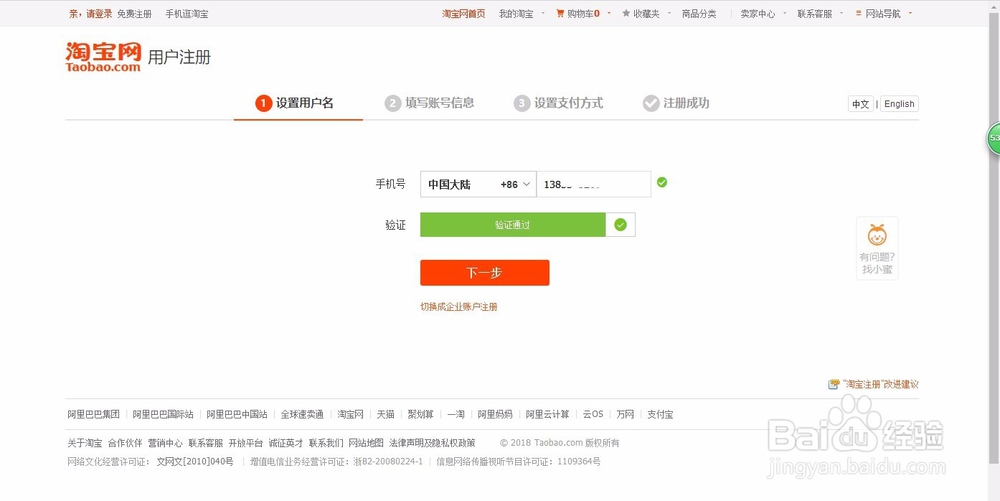
Task: Select the 填写账号信息 step label
Action: click(440, 103)
